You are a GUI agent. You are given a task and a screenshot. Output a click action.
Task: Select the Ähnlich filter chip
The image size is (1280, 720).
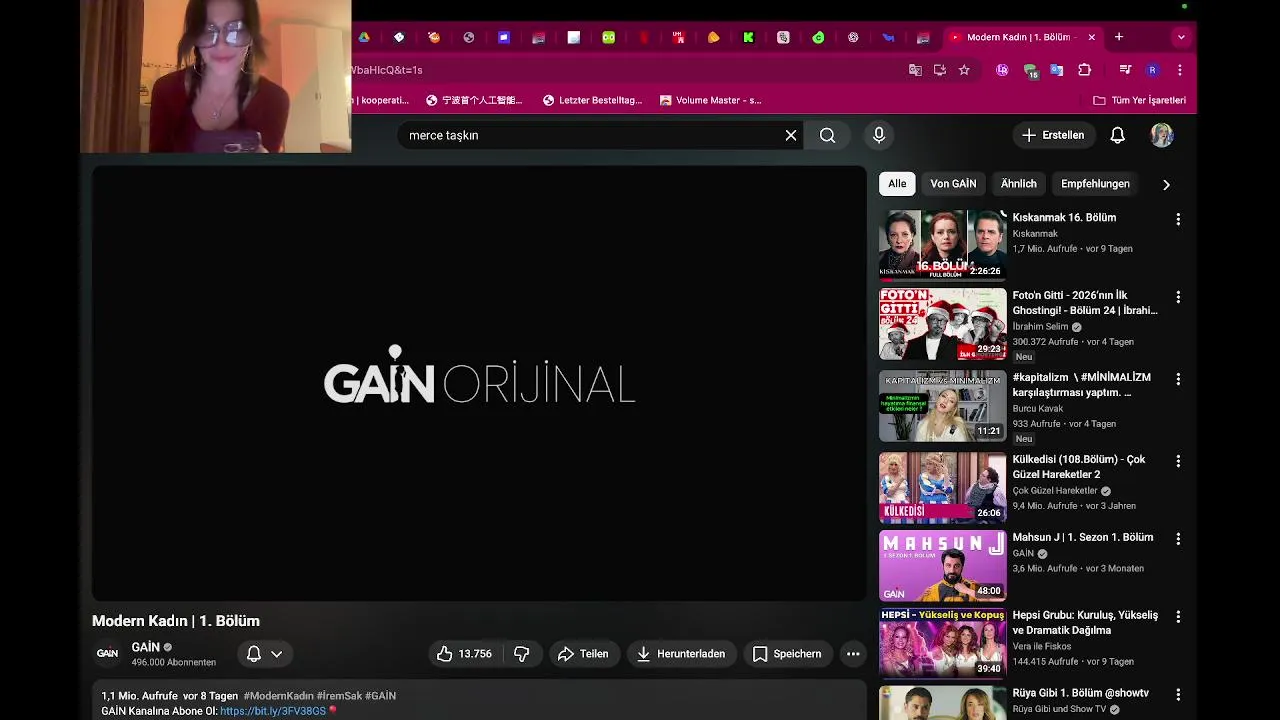point(1018,184)
